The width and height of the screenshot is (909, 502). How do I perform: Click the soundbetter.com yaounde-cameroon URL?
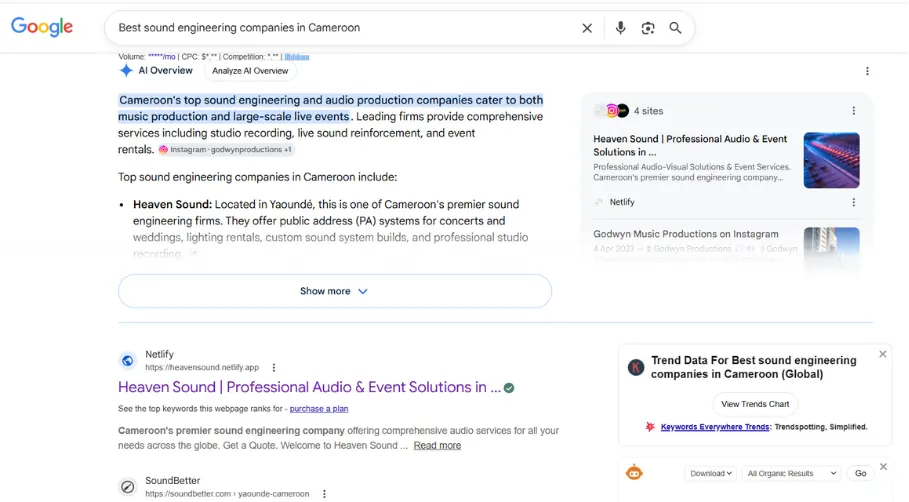[227, 494]
